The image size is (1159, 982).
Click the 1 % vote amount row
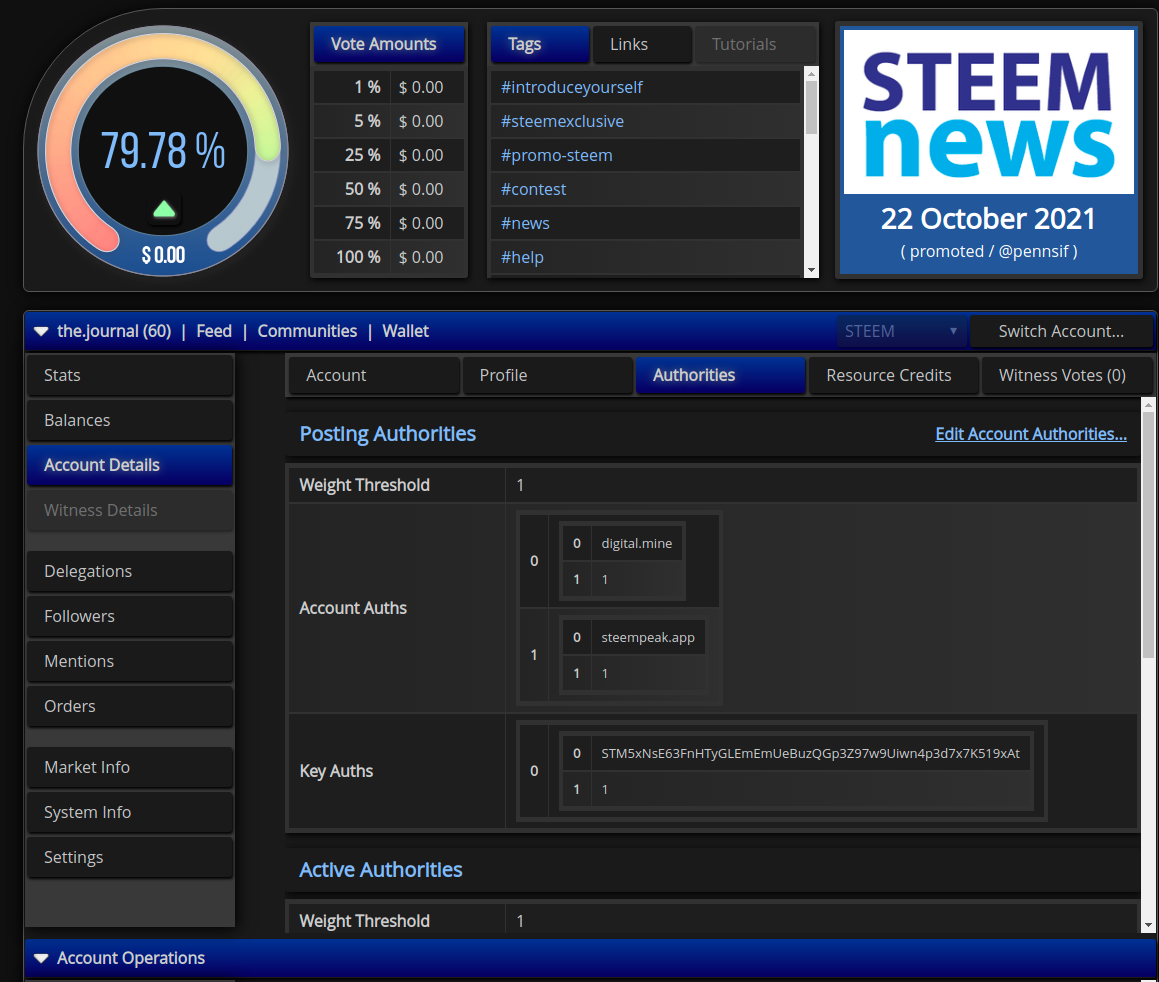tap(389, 87)
